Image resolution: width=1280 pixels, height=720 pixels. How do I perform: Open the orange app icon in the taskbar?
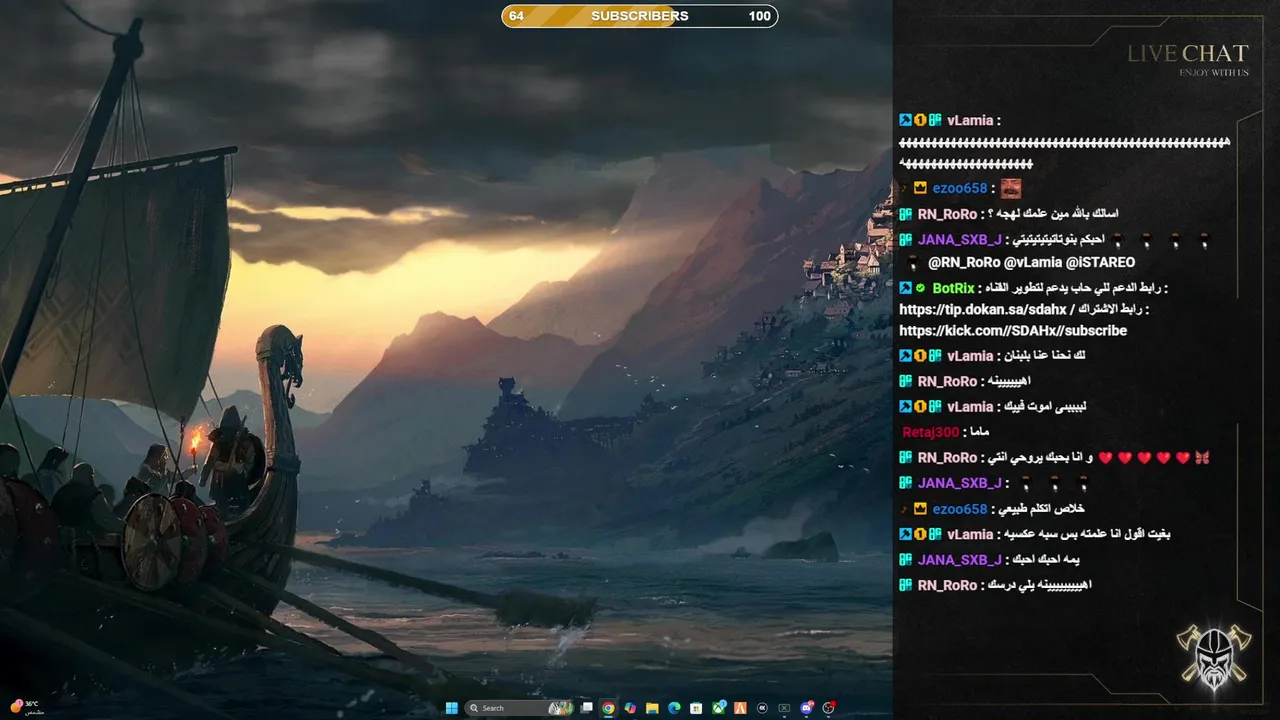[x=740, y=708]
